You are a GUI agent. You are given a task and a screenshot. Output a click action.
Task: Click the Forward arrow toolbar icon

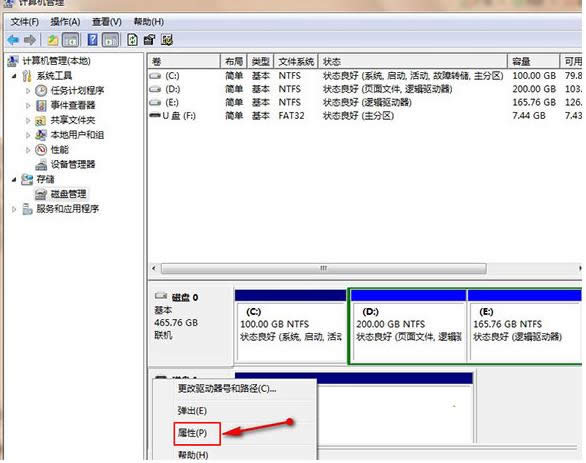30,40
